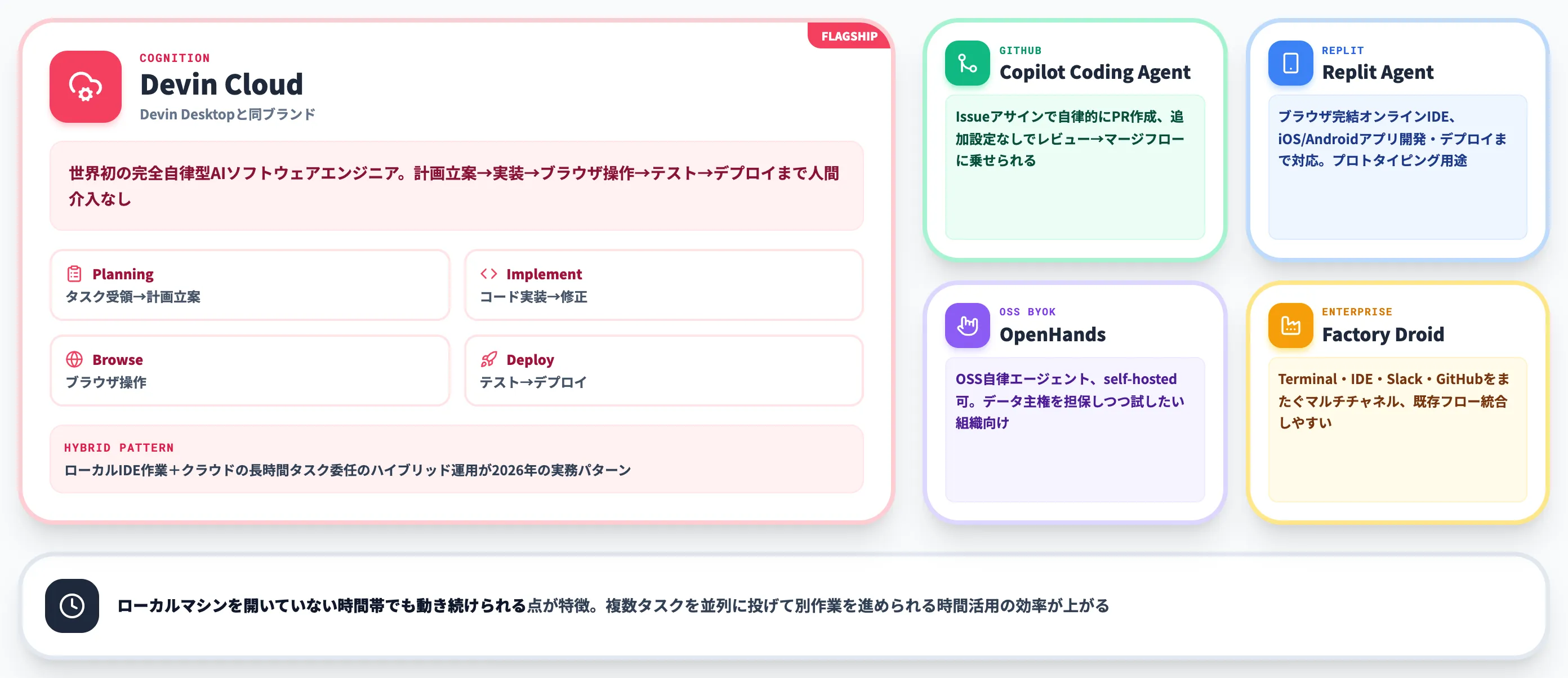Click the Devin Cloud gear-cloud icon
The image size is (1568, 678).
[x=85, y=86]
